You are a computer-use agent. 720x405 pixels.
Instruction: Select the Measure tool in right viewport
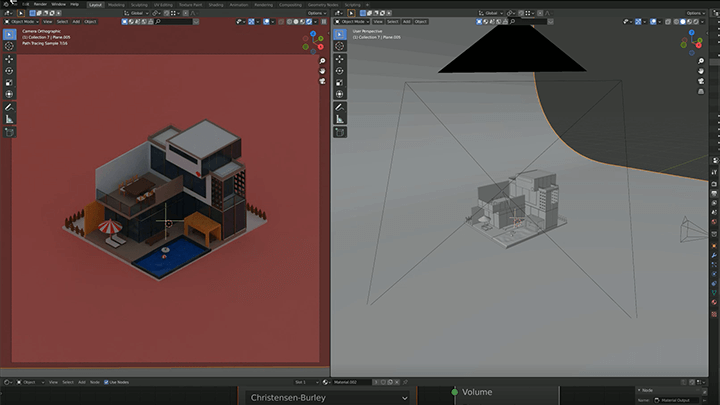pos(340,119)
